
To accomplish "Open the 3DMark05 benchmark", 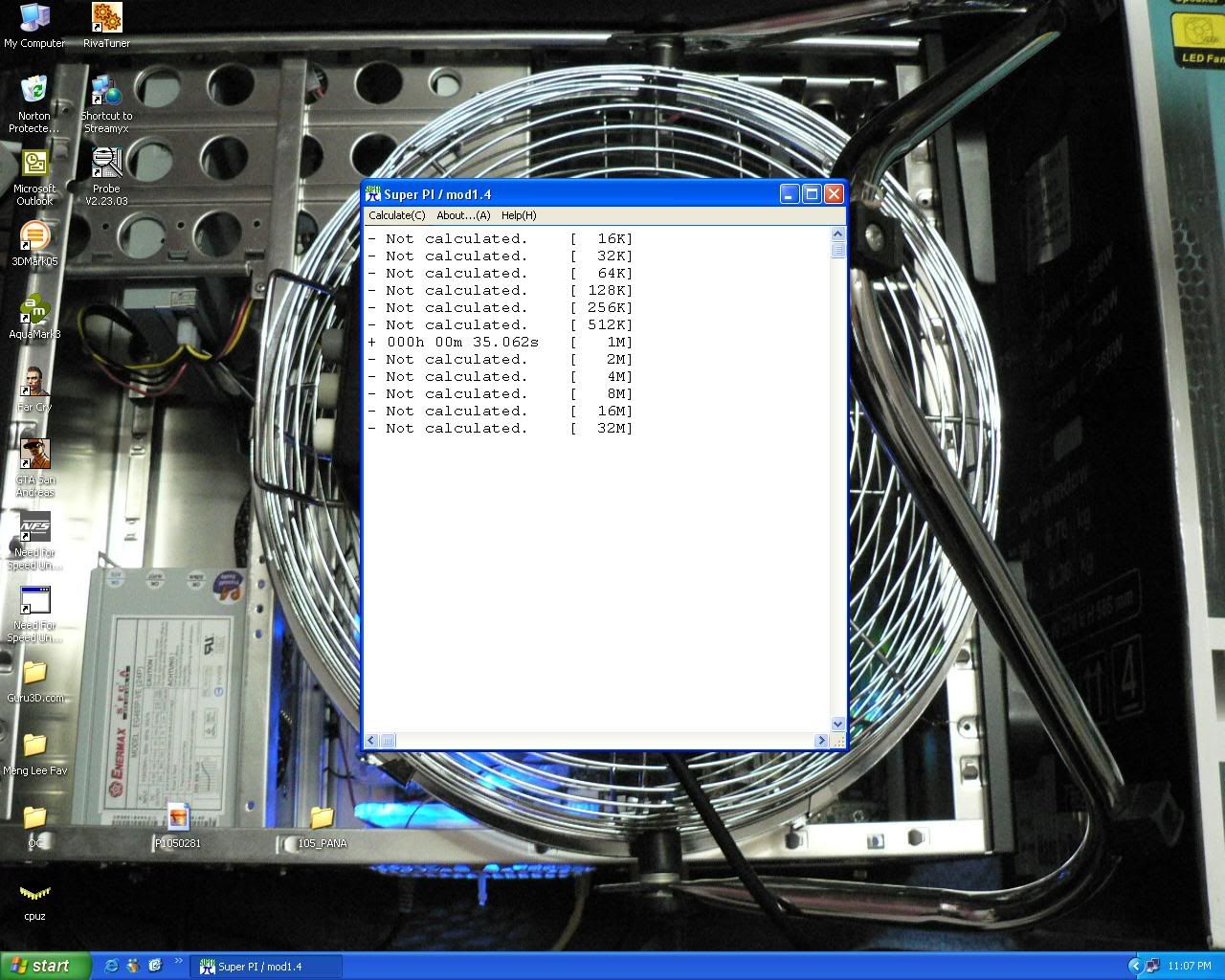I will point(34,236).
